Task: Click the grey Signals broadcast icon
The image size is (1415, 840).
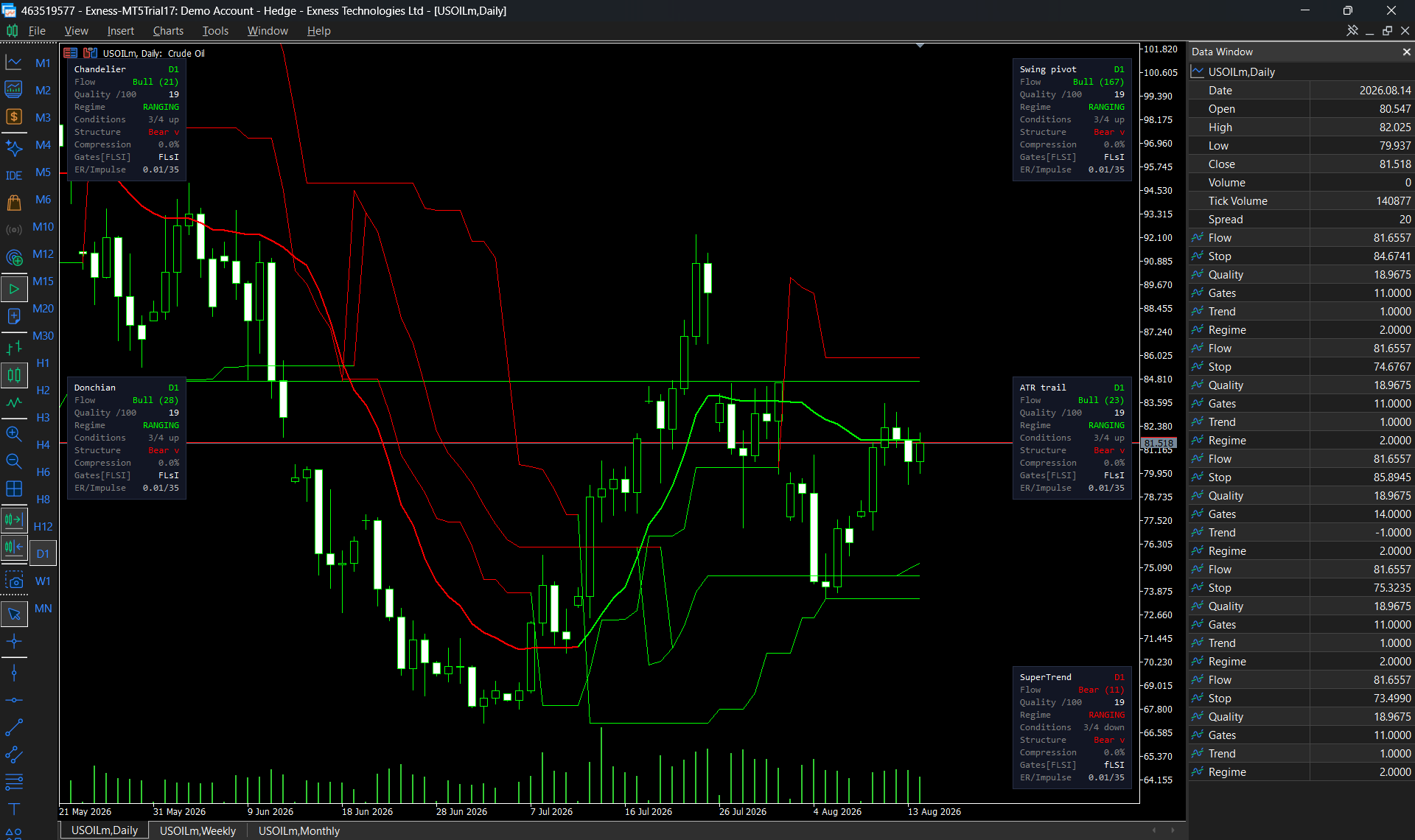Action: (14, 230)
